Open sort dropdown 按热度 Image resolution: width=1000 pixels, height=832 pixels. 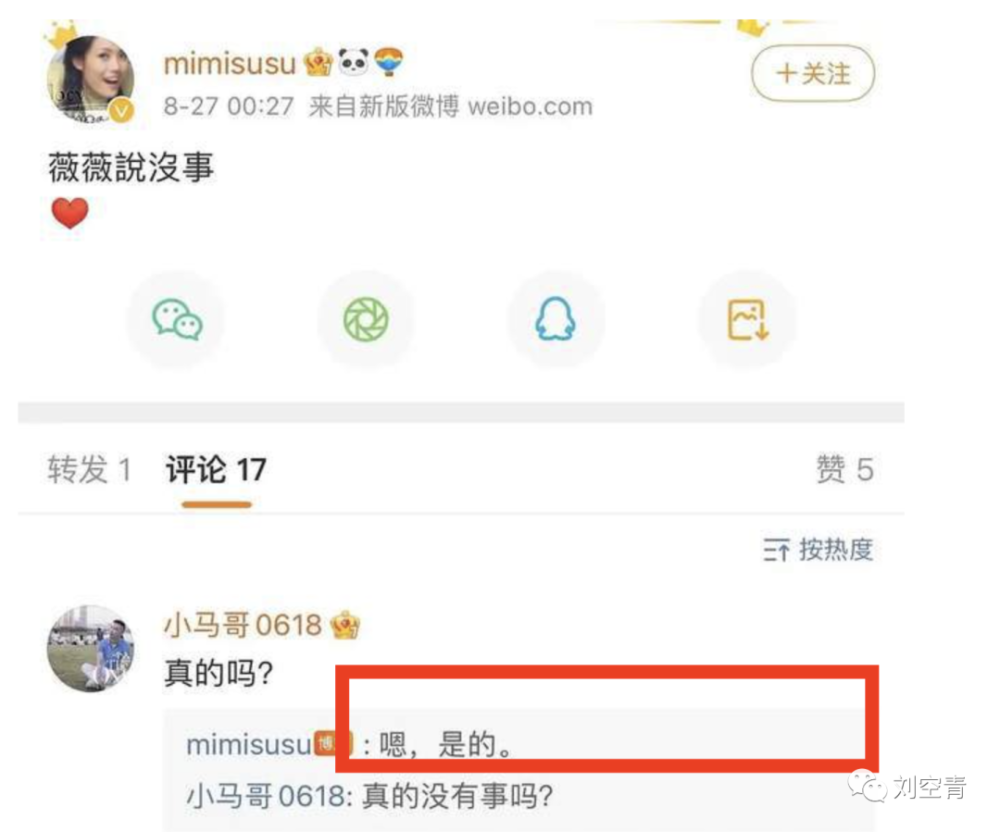(818, 550)
